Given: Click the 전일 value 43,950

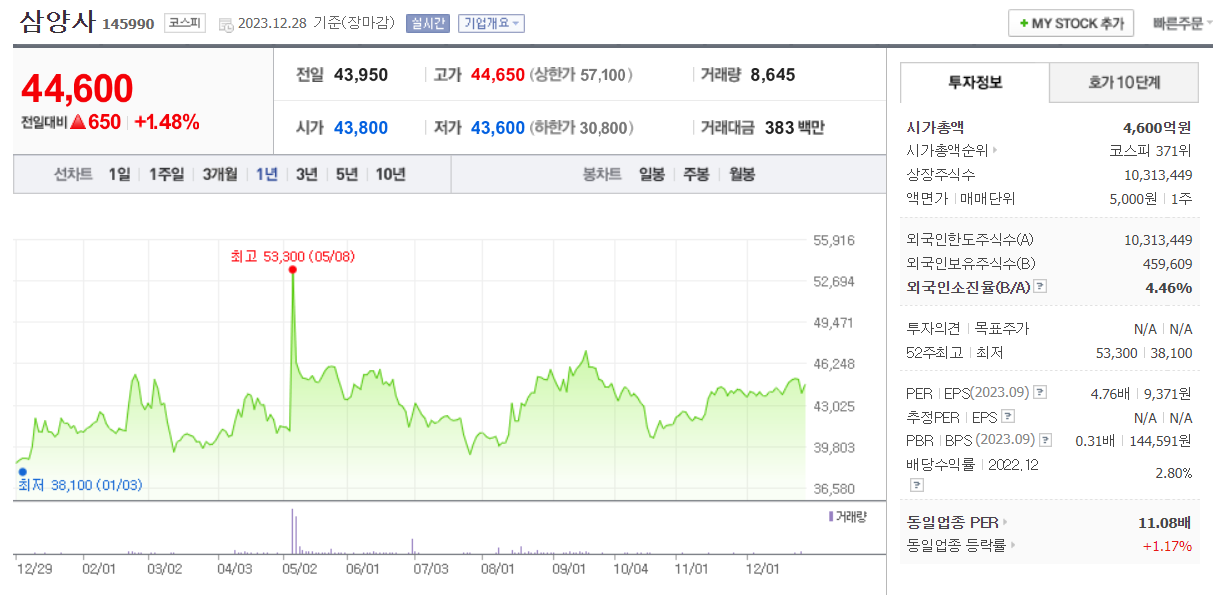Looking at the screenshot, I should tap(361, 75).
